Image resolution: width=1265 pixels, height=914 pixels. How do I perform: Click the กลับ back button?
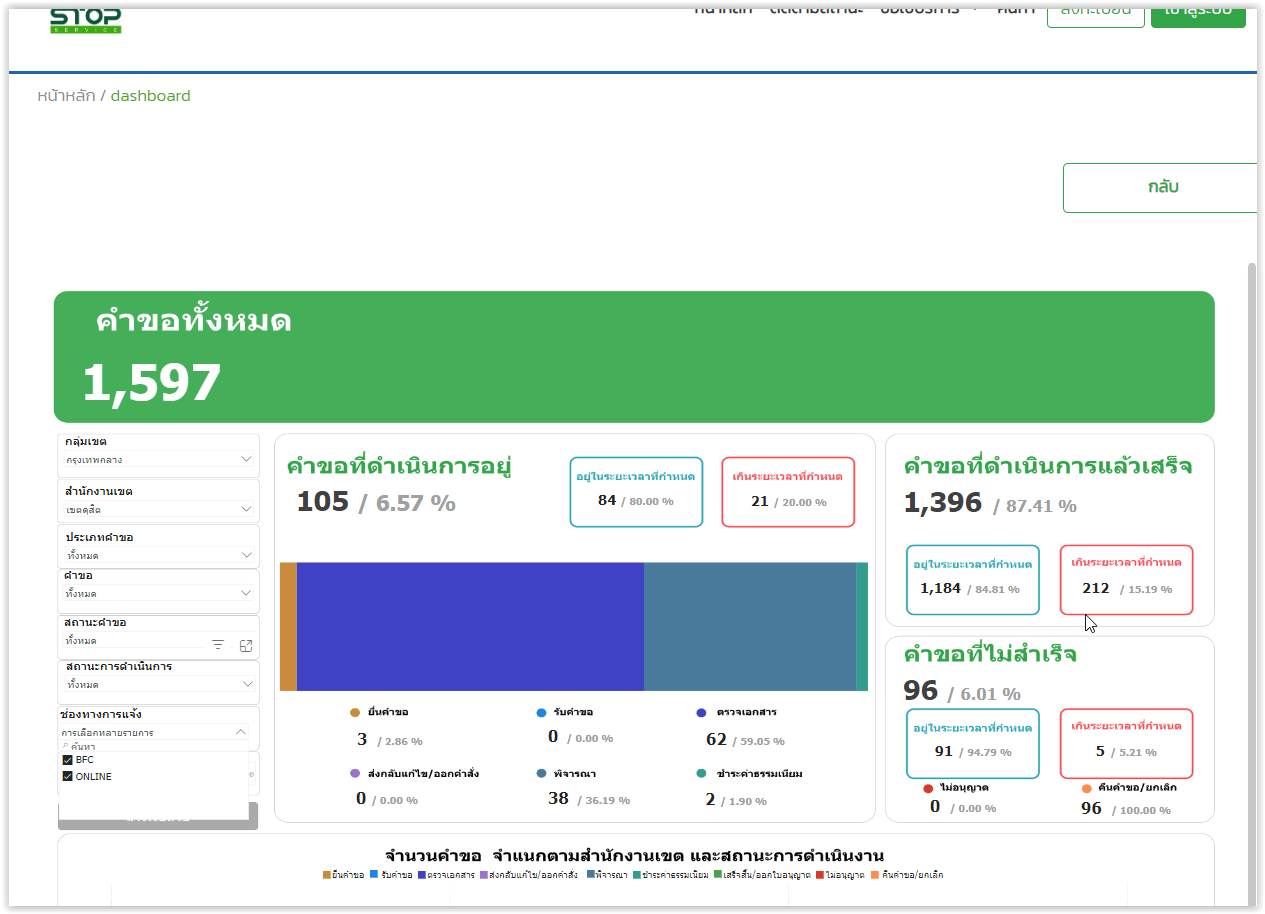click(x=1162, y=188)
